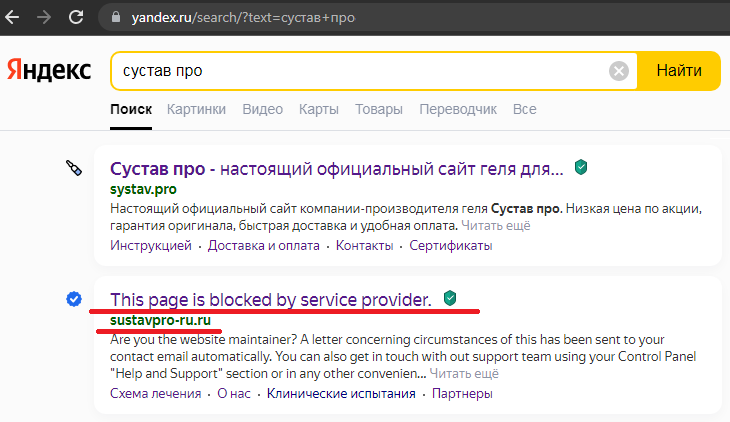
Task: Clear the search query with the X icon
Action: pyautogui.click(x=619, y=71)
